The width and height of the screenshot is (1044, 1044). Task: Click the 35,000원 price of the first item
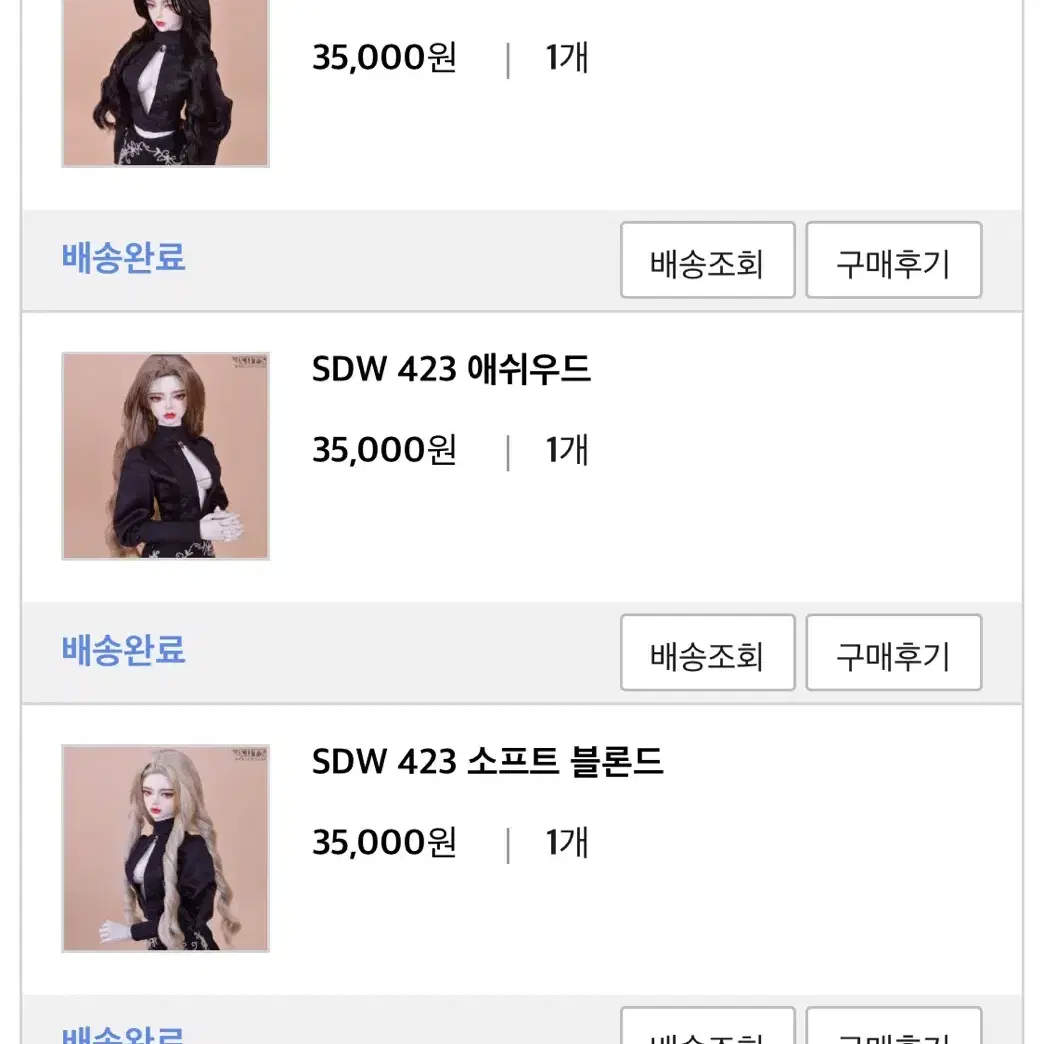(384, 57)
